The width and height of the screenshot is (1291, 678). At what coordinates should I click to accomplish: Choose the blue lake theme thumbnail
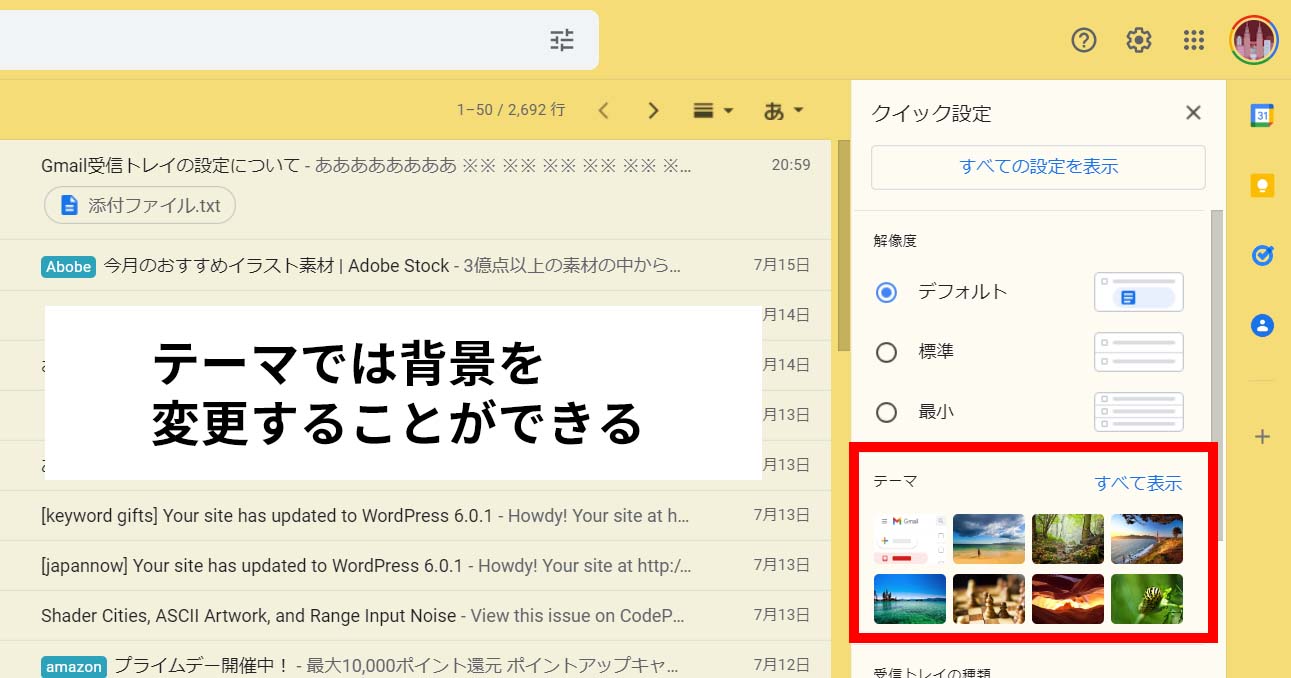pyautogui.click(x=910, y=599)
